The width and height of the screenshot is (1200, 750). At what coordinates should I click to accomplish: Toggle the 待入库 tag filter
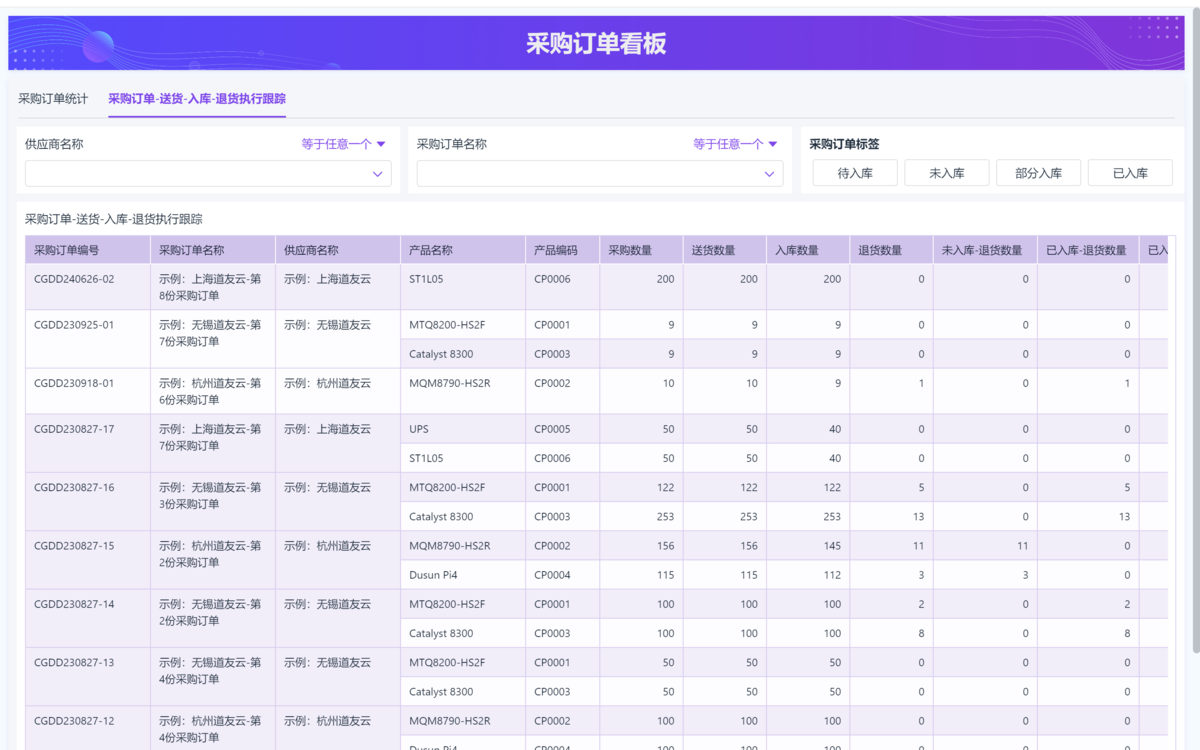tap(855, 173)
